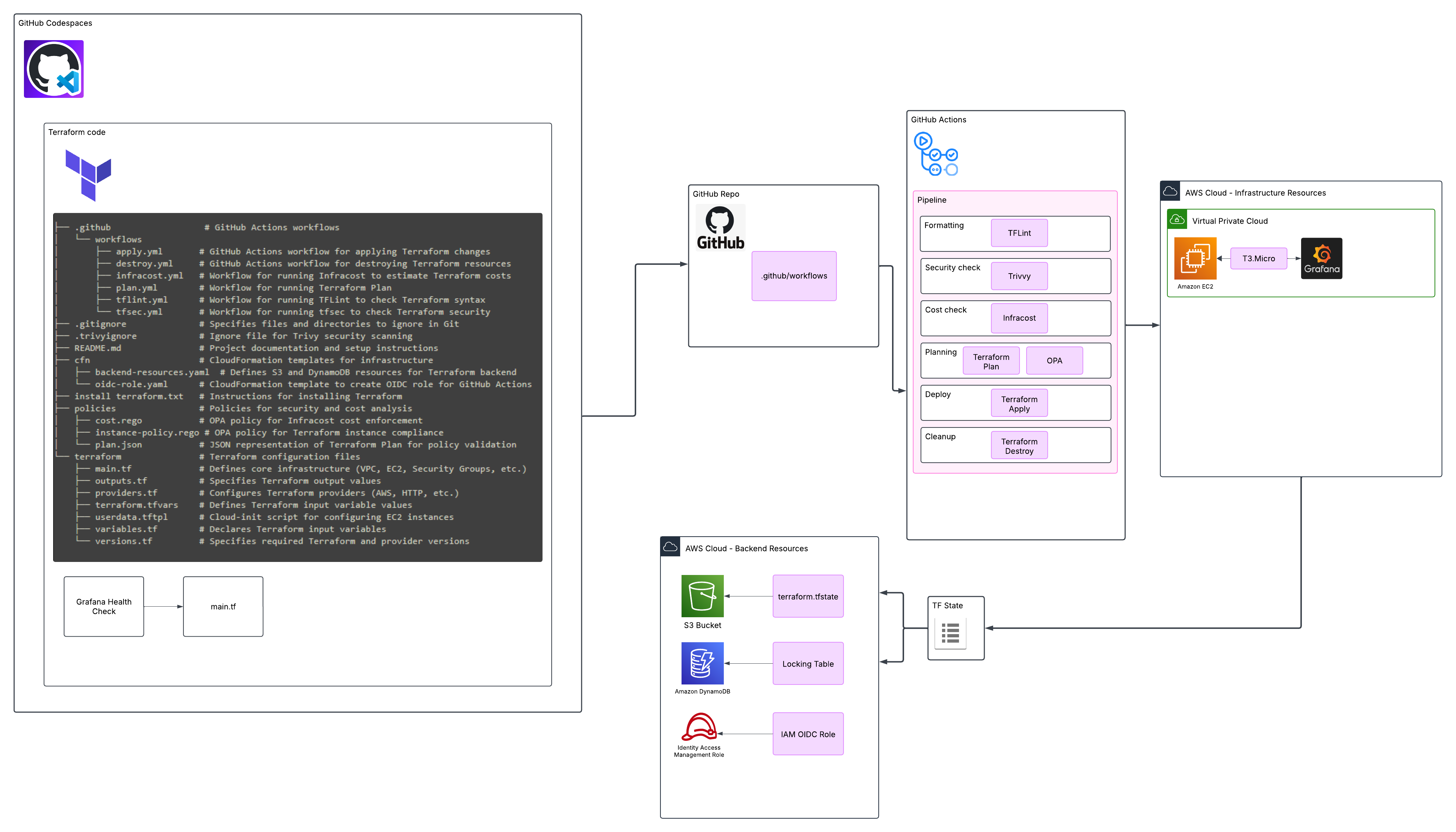Click the GitHub logo in GitHub Repo box
This screenshot has width=1456, height=832.
[x=720, y=227]
